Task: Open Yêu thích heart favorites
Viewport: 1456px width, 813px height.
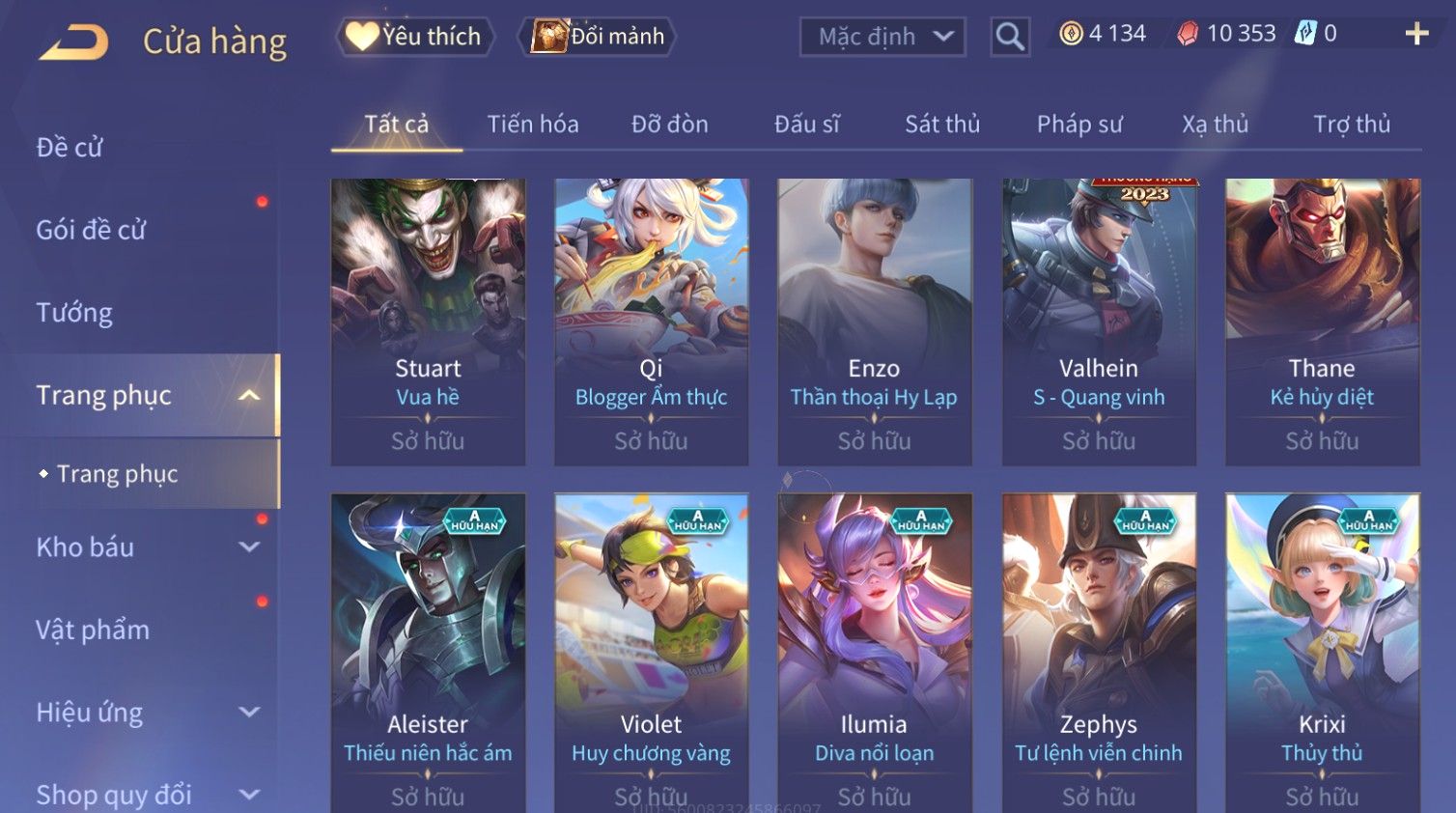Action: (x=415, y=37)
